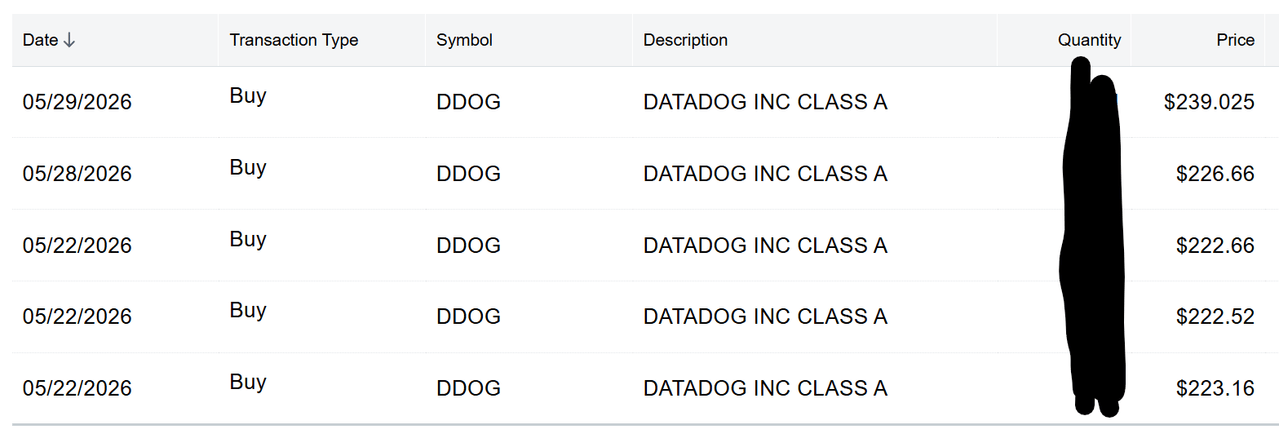Image resolution: width=1279 pixels, height=447 pixels.
Task: Click DATADOG INC CLASS A in the first row
Action: pyautogui.click(x=765, y=102)
